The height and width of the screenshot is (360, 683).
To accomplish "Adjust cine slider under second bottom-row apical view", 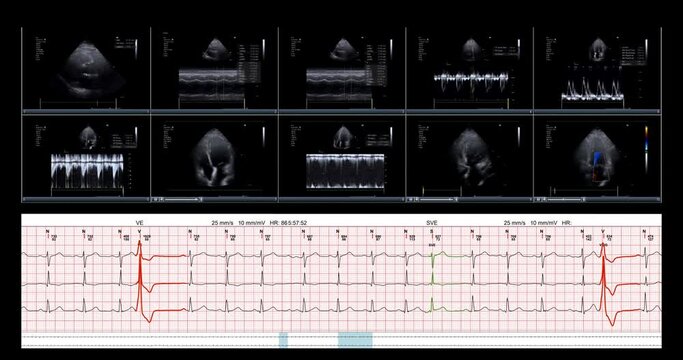I will point(182,200).
